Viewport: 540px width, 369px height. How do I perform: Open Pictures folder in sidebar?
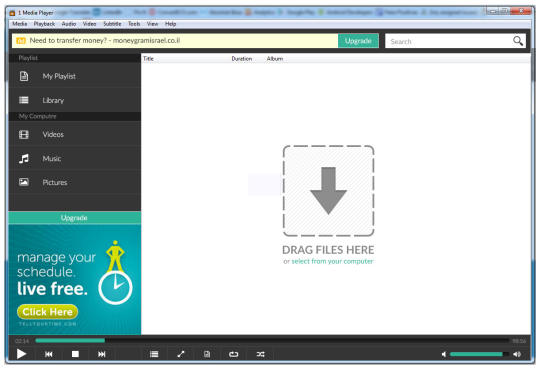pyautogui.click(x=74, y=182)
